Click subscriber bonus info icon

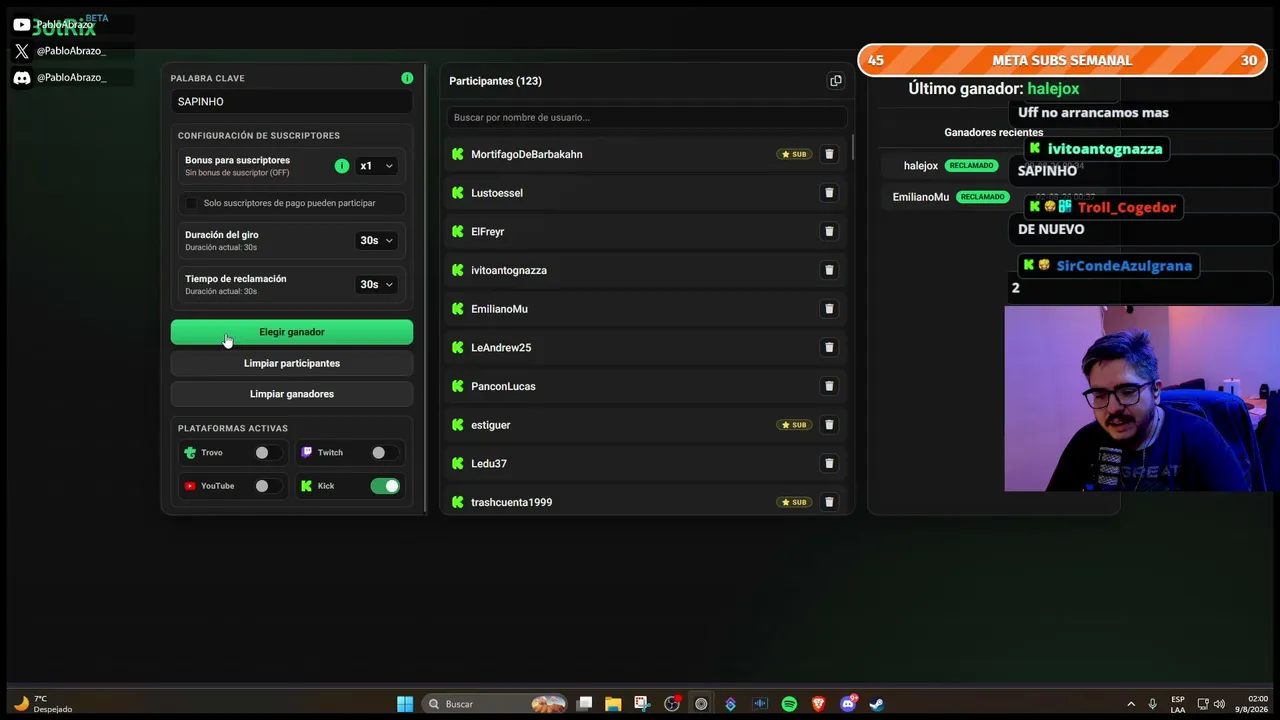(342, 166)
